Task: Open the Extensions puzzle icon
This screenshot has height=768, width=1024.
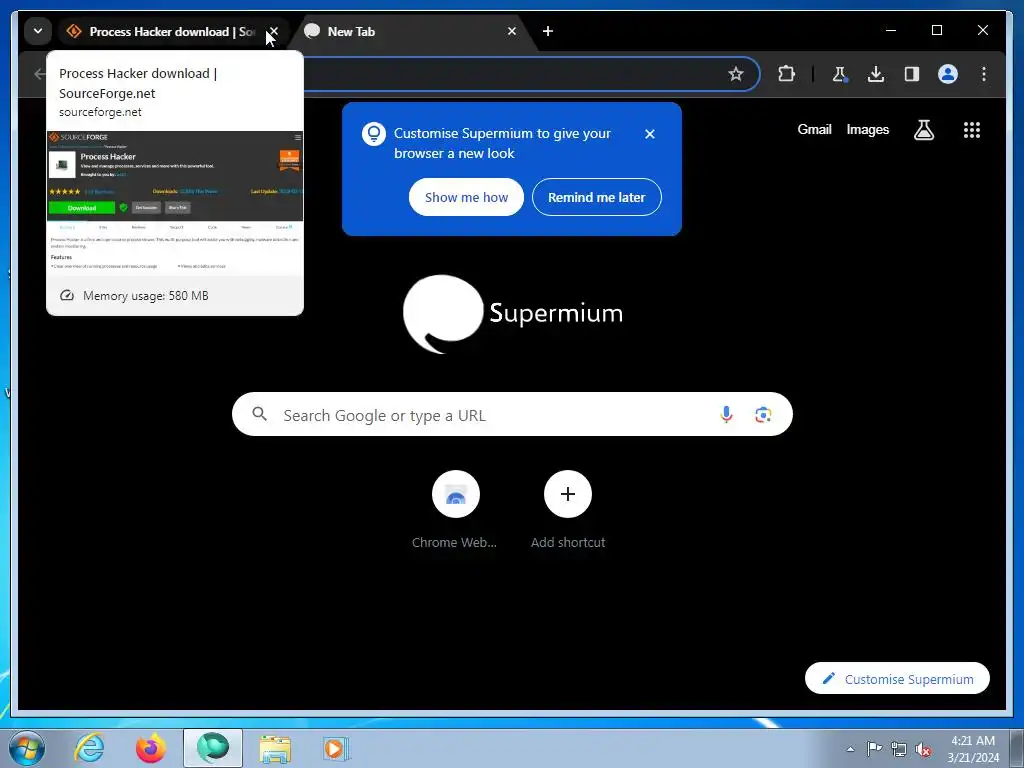Action: pyautogui.click(x=786, y=74)
